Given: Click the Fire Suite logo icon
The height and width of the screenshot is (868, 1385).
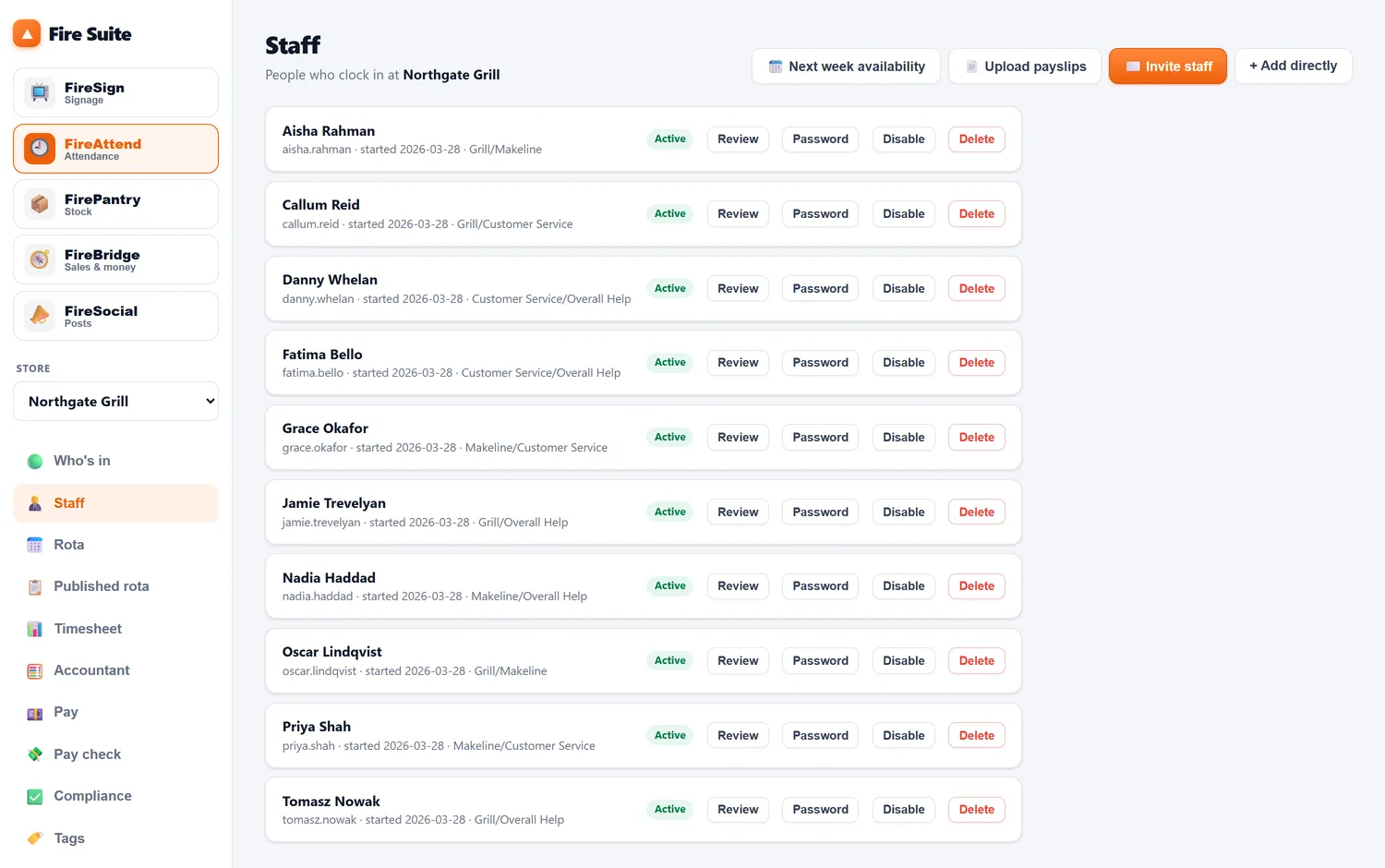Looking at the screenshot, I should click(27, 34).
